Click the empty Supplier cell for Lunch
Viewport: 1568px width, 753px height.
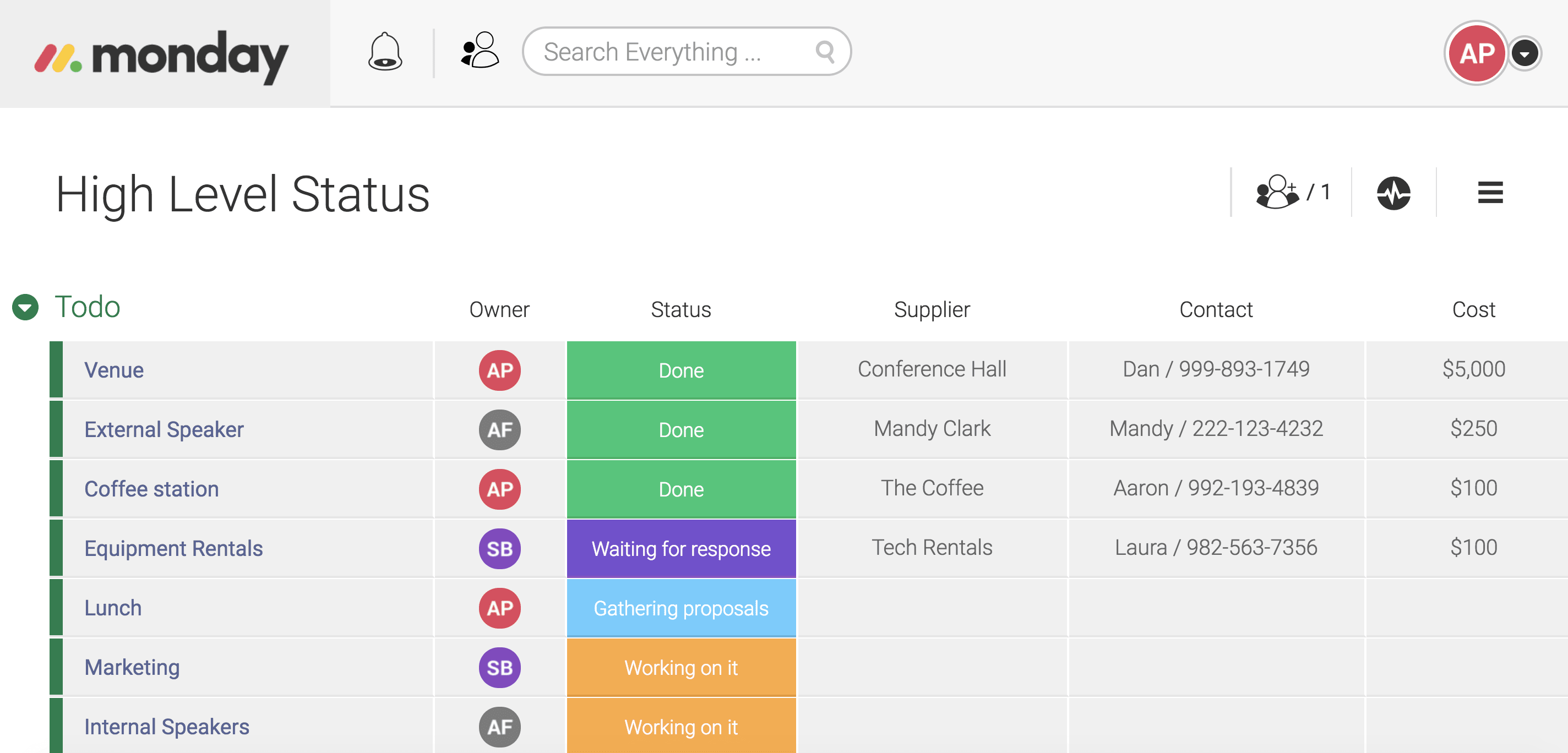(x=932, y=608)
